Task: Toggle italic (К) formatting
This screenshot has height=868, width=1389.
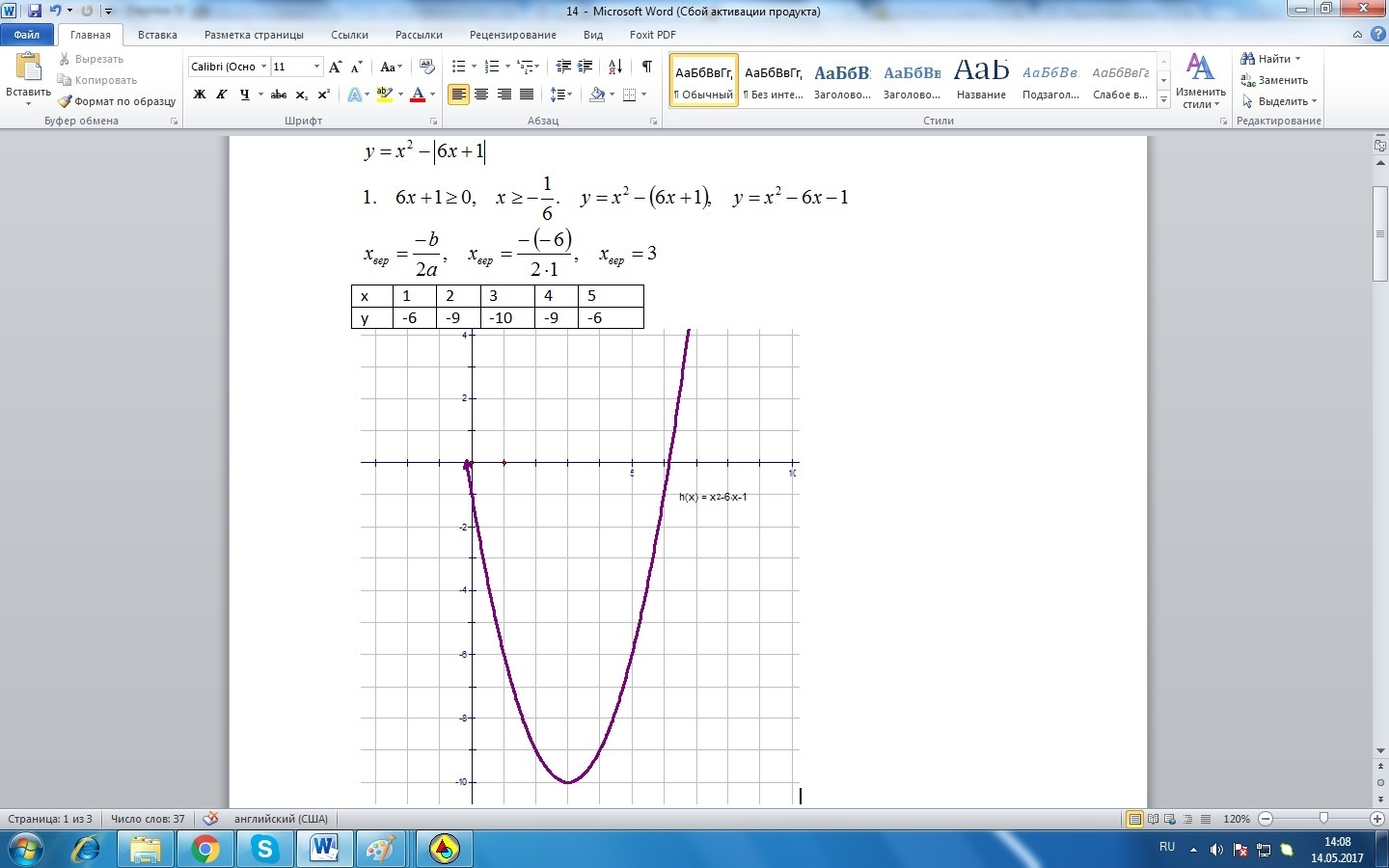Action: [222, 95]
